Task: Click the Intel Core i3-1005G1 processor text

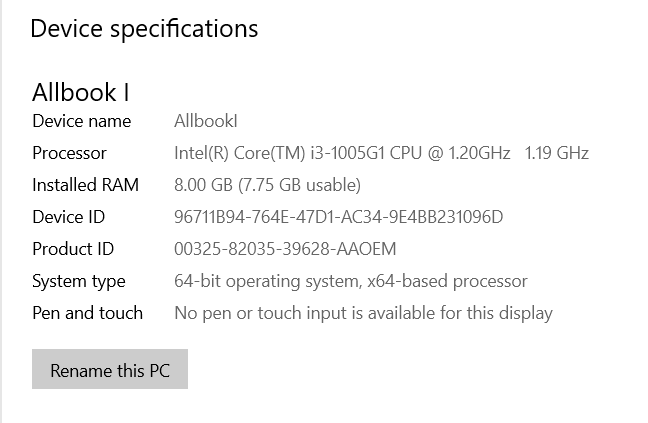Action: (342, 153)
